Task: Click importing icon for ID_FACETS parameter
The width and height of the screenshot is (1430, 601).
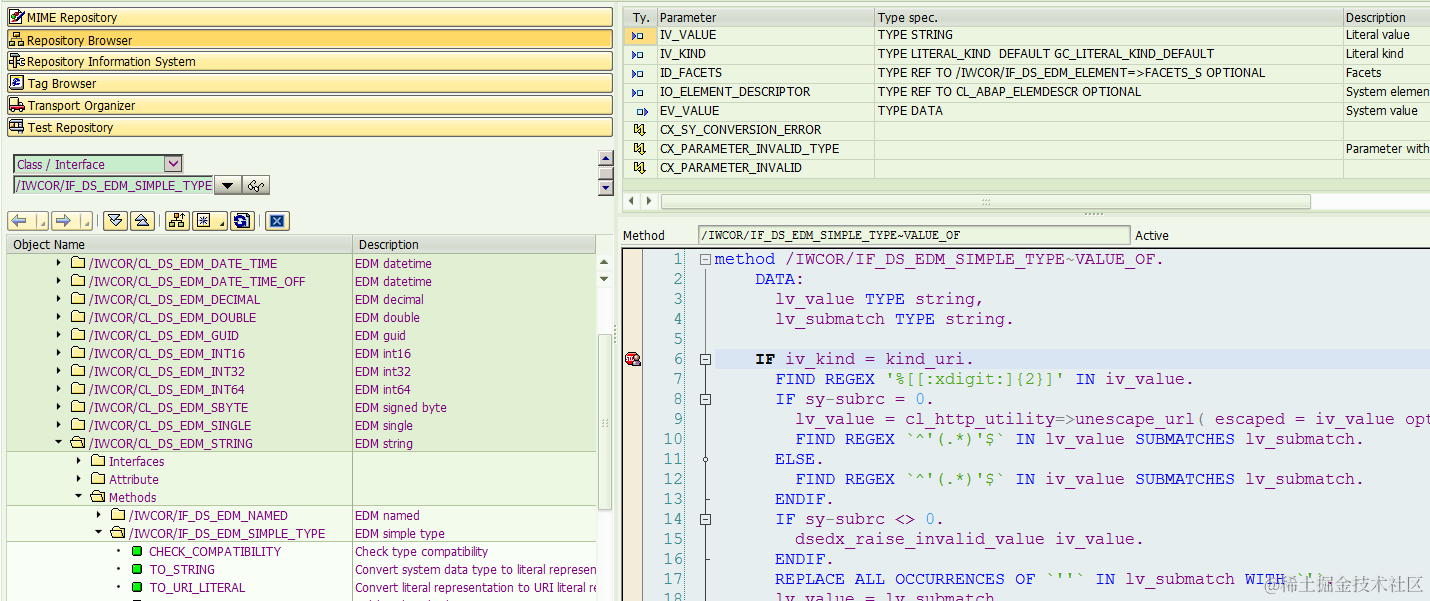Action: click(638, 73)
